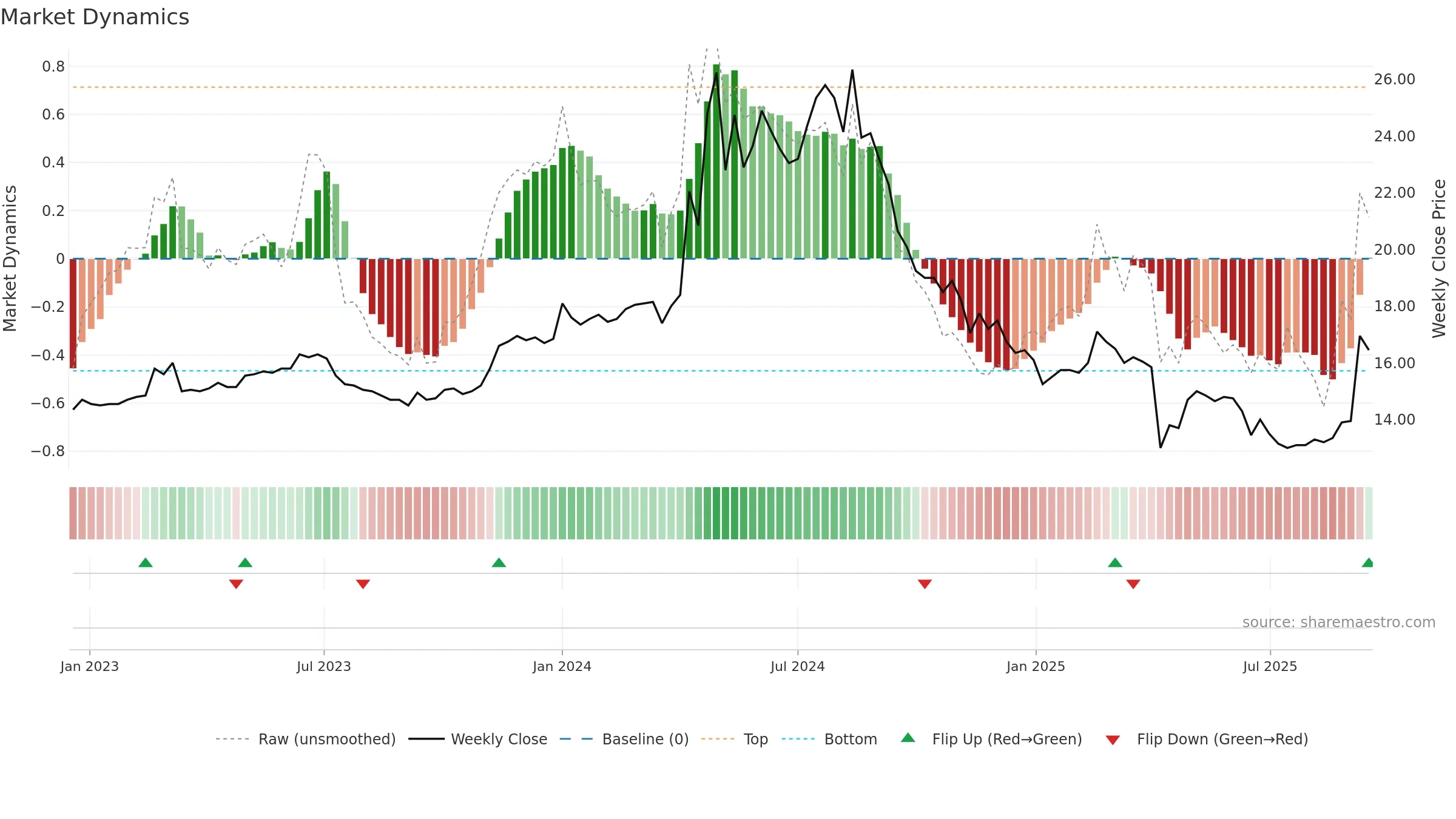Click the flip-down marker near October 2024
The image size is (1456, 819).
point(925,584)
